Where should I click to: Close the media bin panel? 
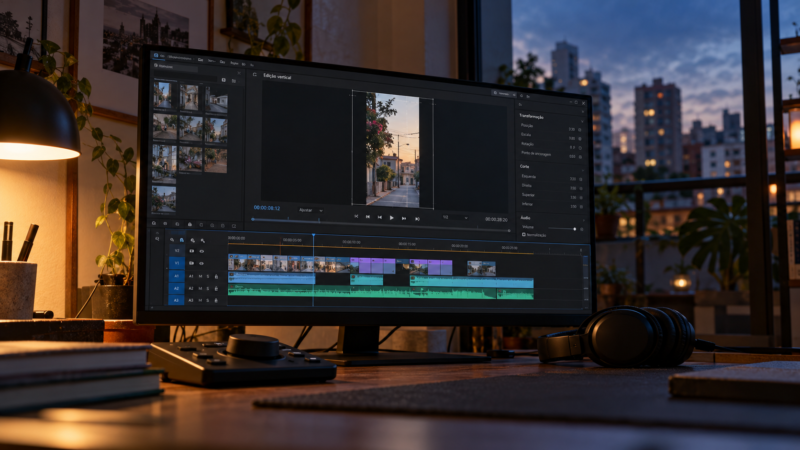[x=239, y=73]
